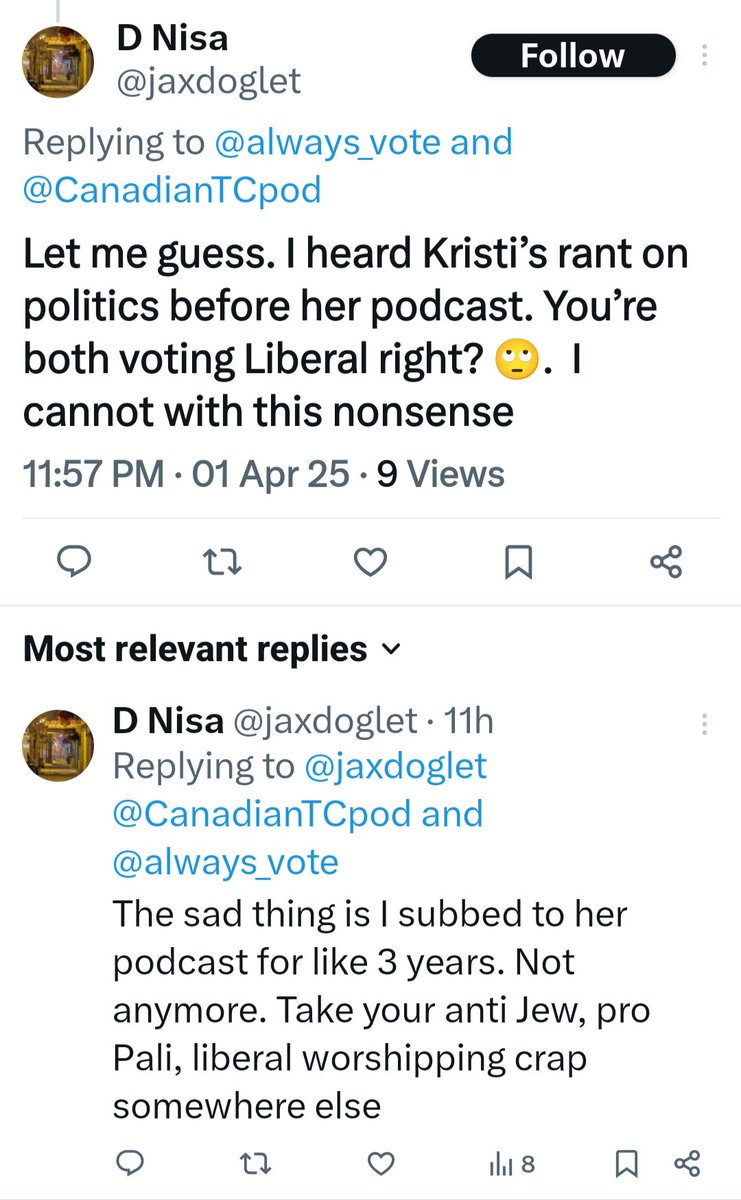The height and width of the screenshot is (1200, 741).
Task: Reply to the second tweet
Action: tap(128, 1163)
